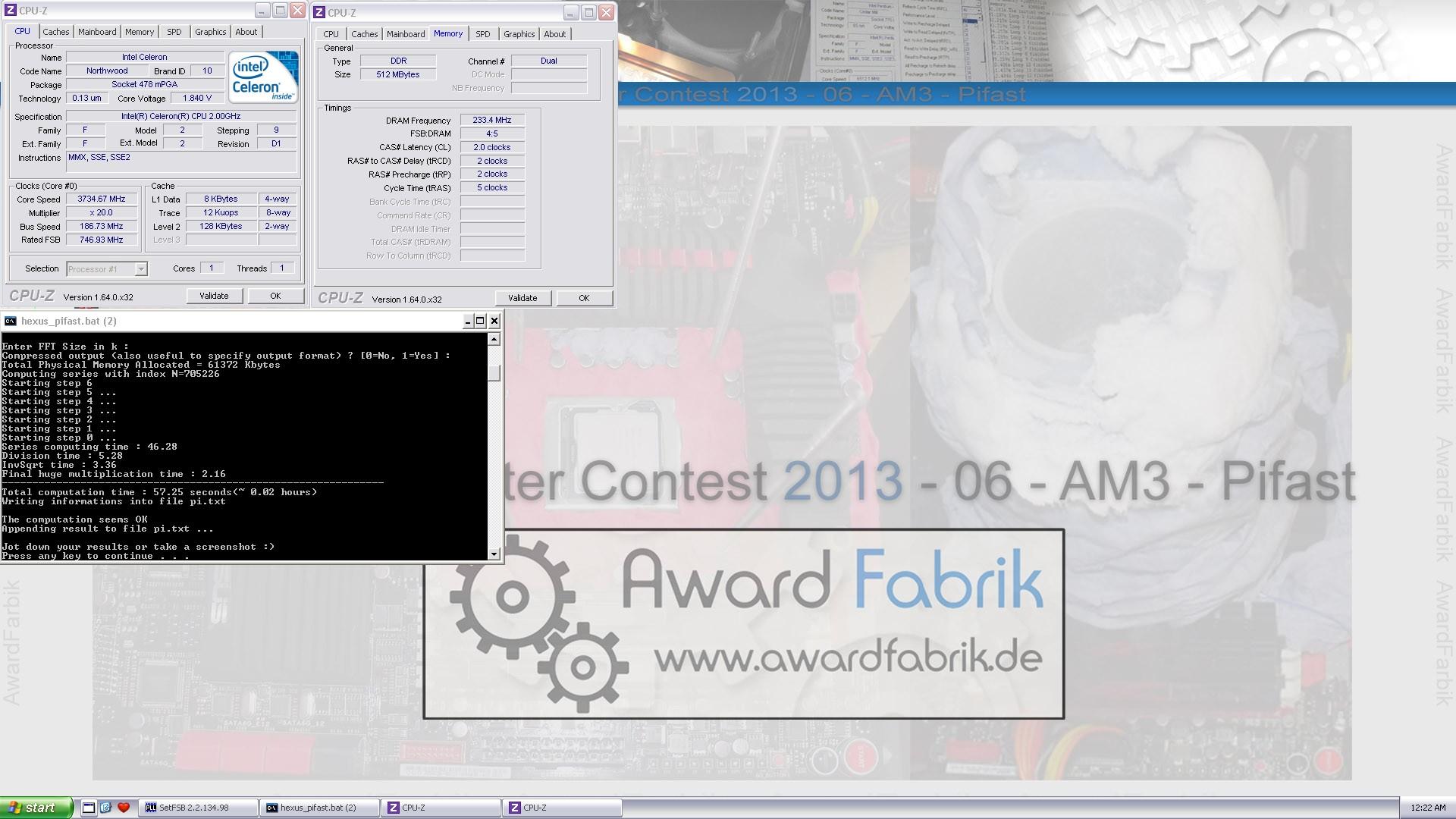Select CPU tab in left CPU-Z window
The height and width of the screenshot is (819, 1456).
coord(22,31)
